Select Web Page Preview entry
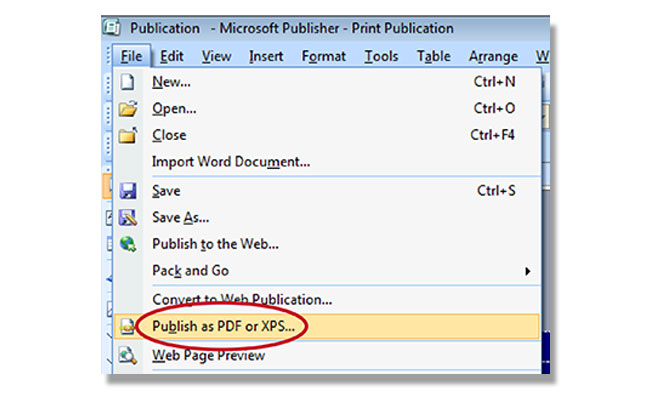Viewport: 650px width, 400px height. (327, 355)
